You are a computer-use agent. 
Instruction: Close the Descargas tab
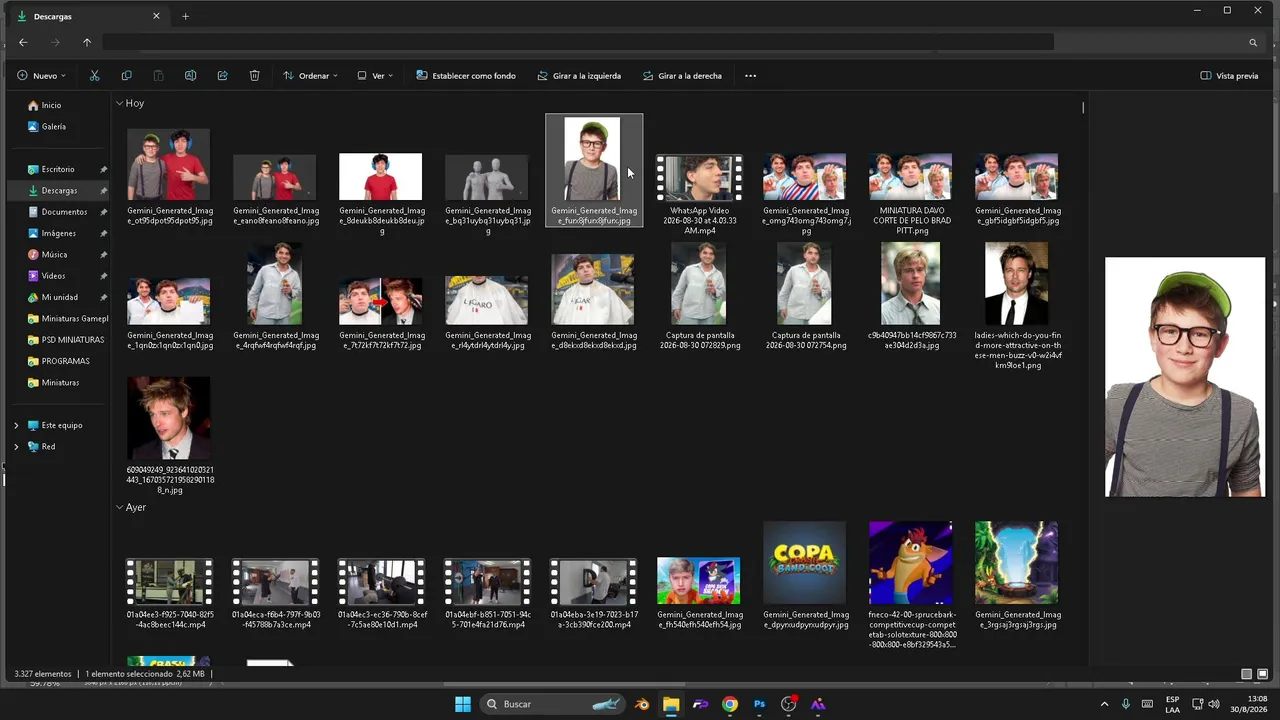click(x=156, y=16)
